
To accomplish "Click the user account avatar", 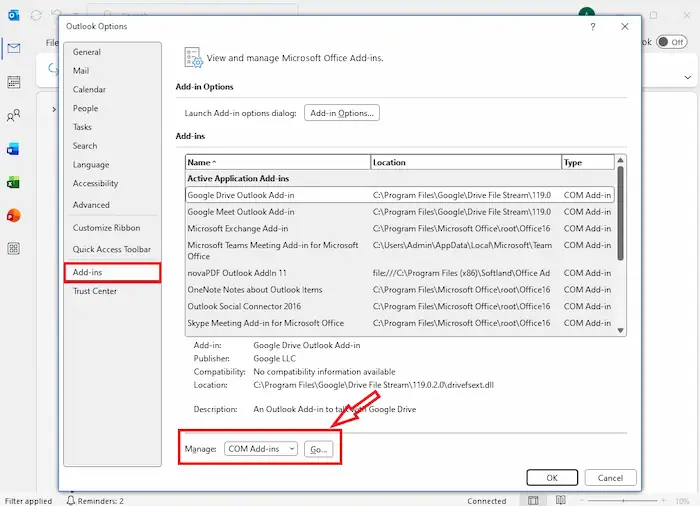I will [586, 12].
